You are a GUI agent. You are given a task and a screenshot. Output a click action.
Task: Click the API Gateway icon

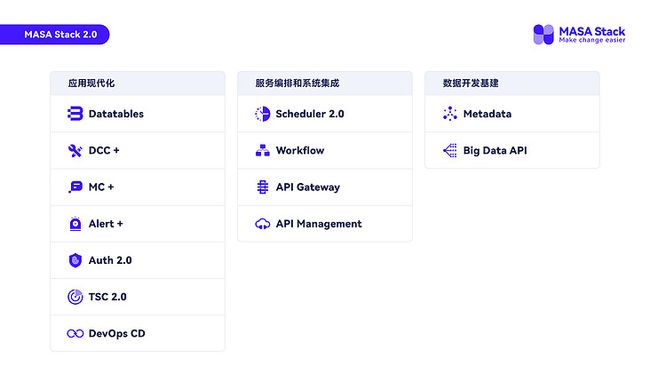click(262, 187)
